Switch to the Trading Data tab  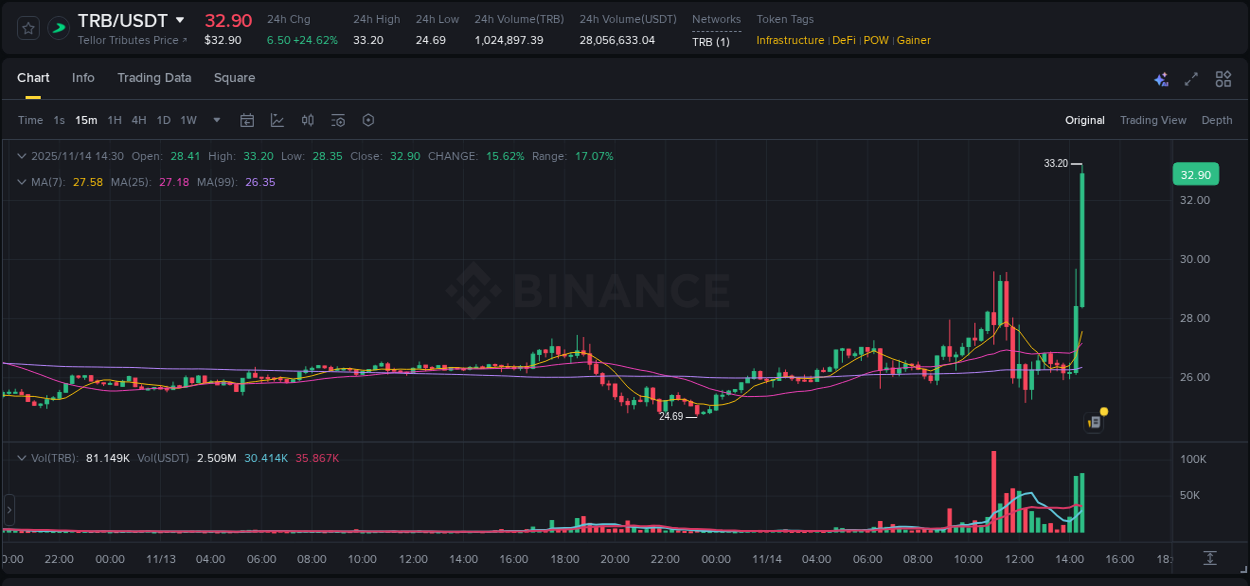coord(154,77)
